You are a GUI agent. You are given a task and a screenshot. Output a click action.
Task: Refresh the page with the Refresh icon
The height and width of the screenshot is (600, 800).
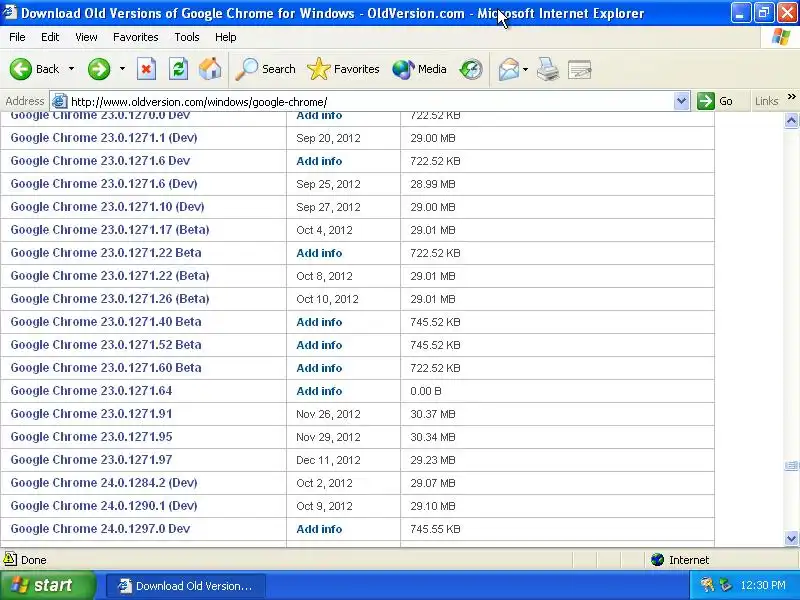click(x=179, y=69)
